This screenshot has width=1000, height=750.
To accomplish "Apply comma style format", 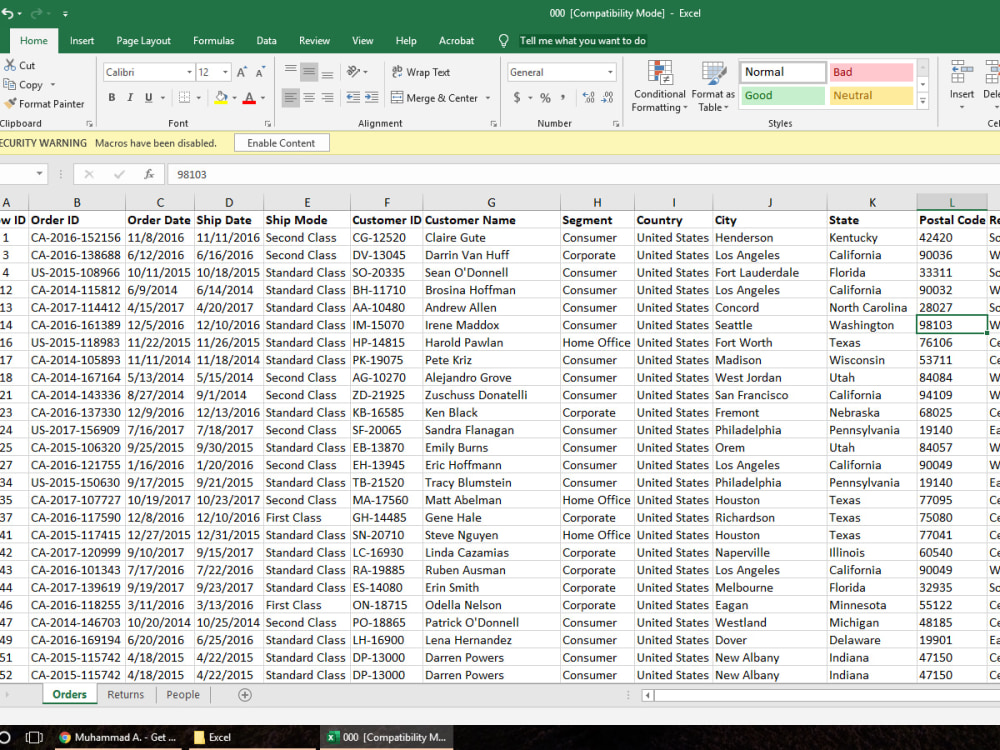I will 562,98.
